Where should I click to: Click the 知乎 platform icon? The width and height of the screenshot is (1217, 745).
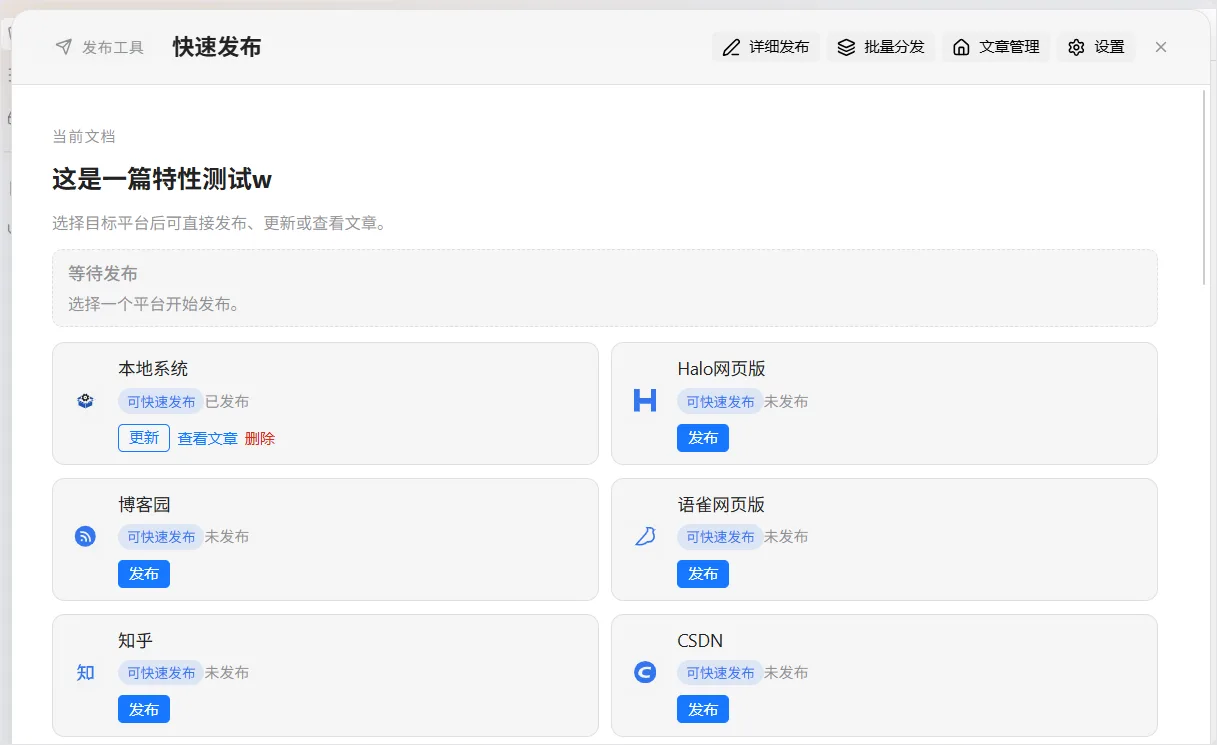coord(85,673)
